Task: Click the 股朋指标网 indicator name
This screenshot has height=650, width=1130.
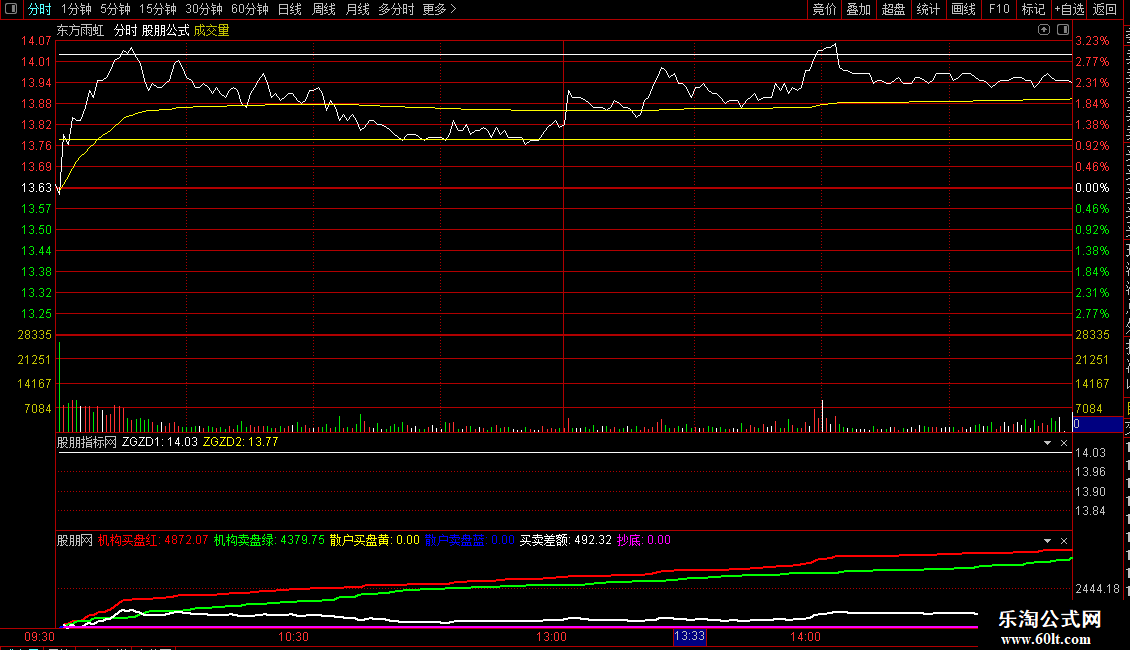Action: [x=86, y=442]
